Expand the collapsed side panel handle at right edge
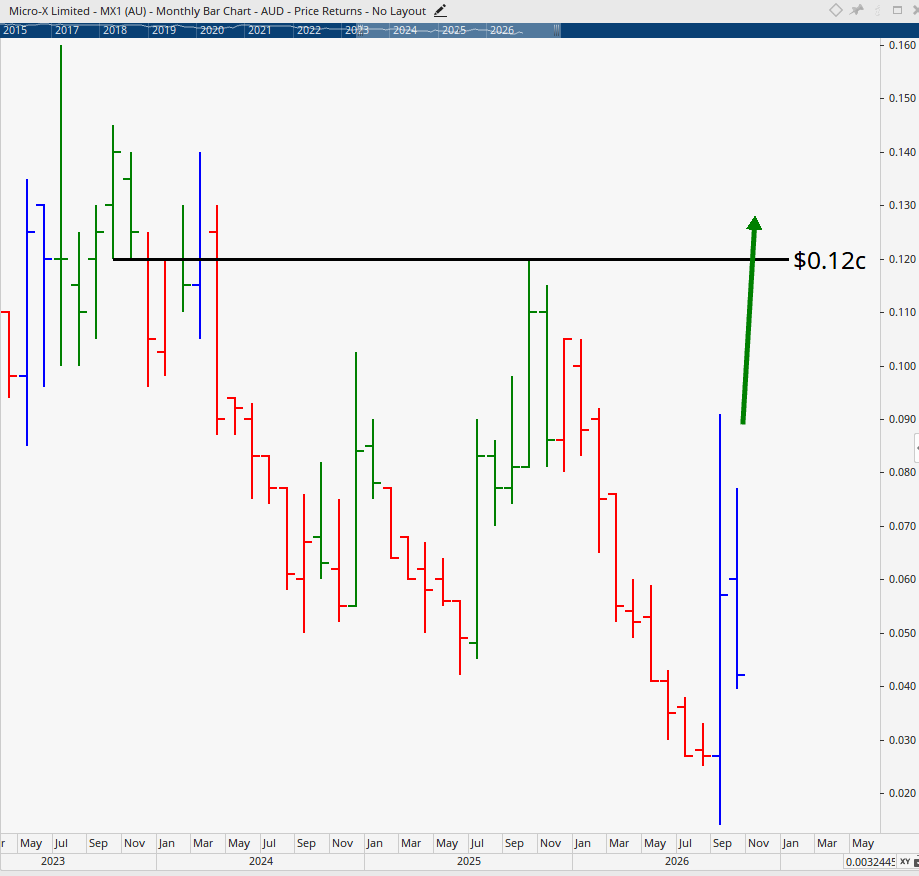919x876 pixels. click(x=916, y=449)
